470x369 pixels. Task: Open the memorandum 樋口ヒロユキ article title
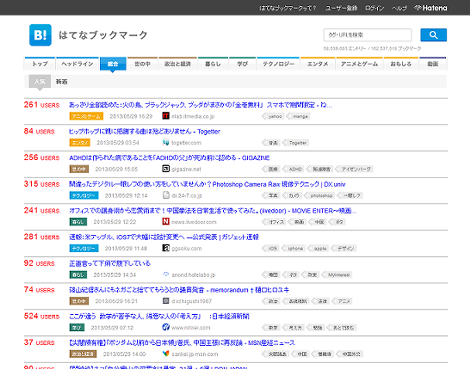pyautogui.click(x=179, y=290)
